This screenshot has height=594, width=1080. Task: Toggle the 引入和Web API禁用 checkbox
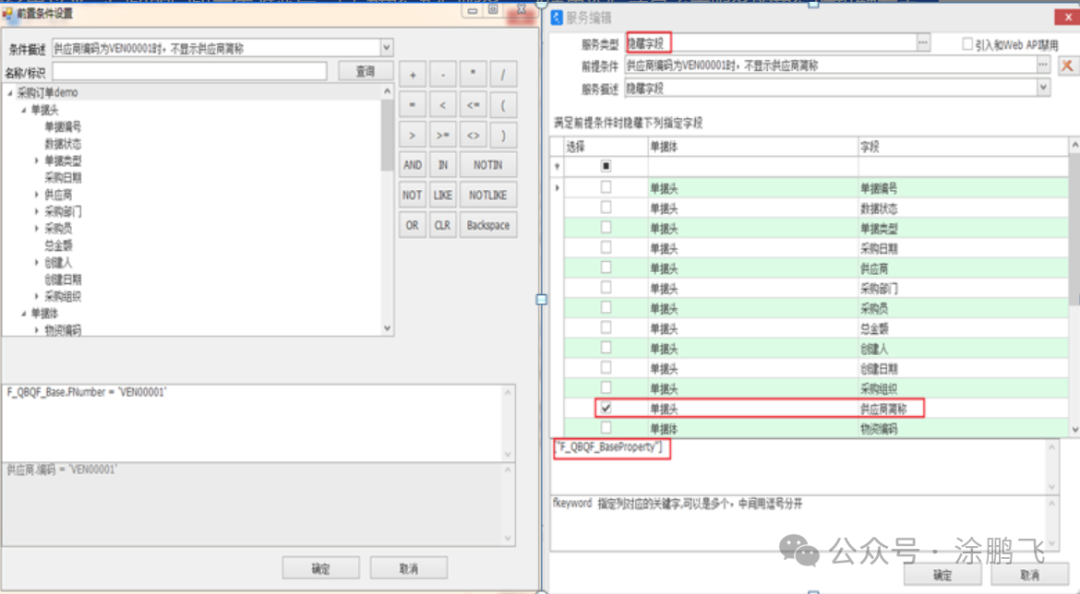point(967,44)
